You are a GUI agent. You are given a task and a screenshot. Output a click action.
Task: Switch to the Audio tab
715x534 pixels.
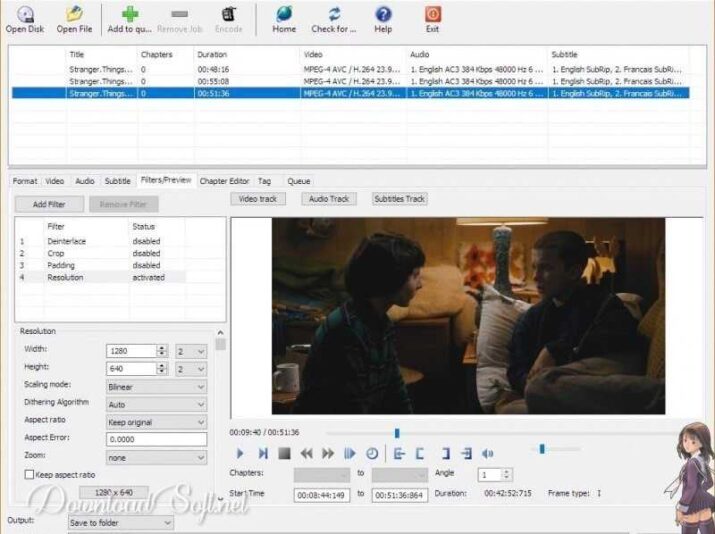point(85,181)
